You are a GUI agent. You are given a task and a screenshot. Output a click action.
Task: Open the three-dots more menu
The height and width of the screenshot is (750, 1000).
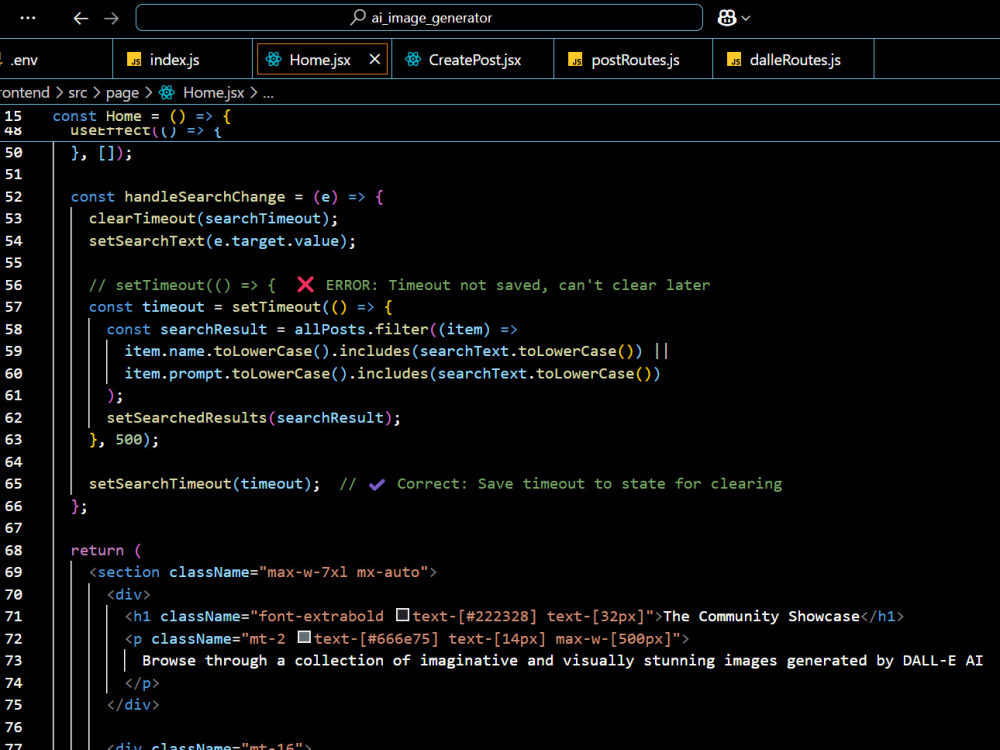click(28, 18)
